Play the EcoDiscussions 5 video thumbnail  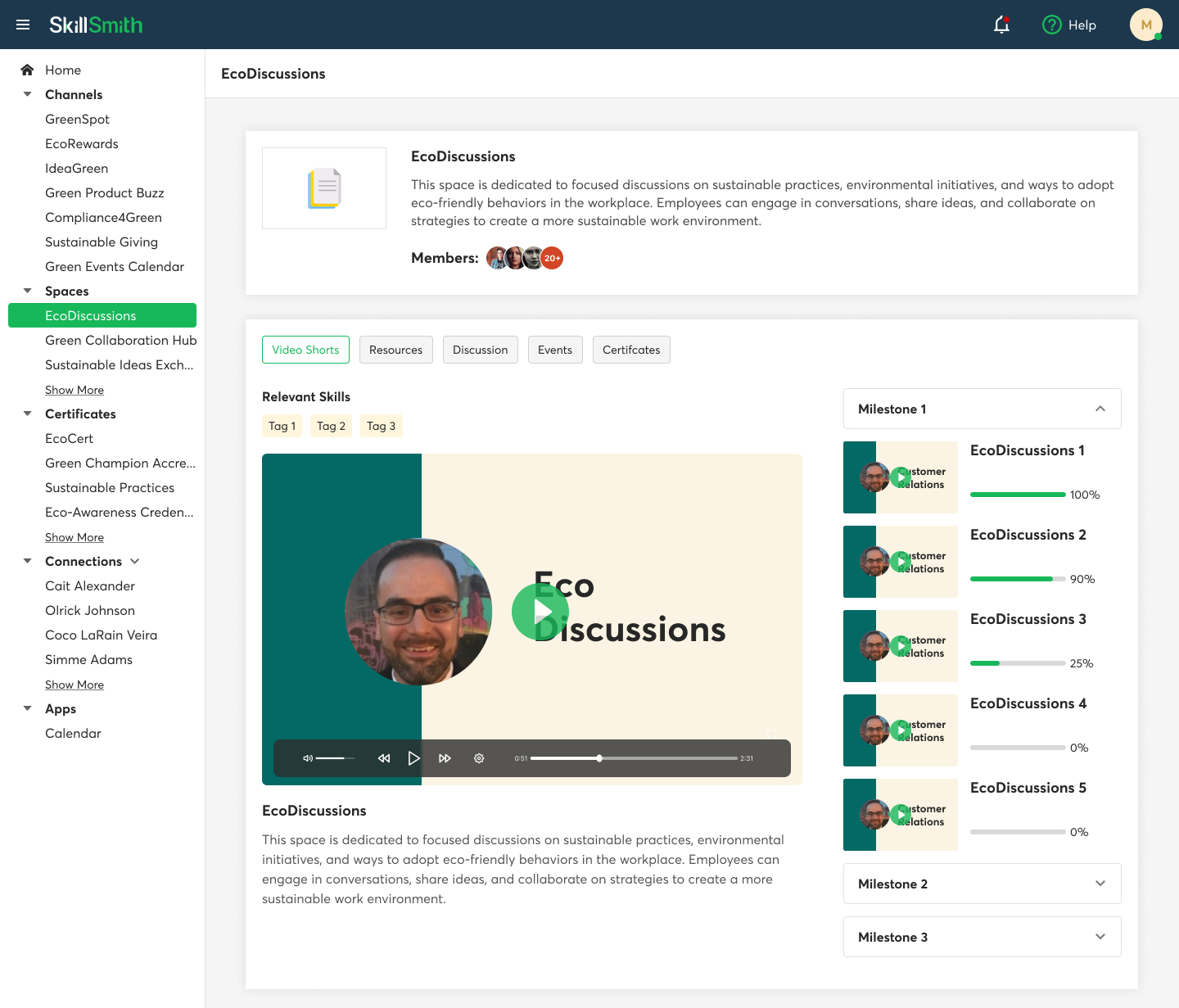click(x=901, y=815)
